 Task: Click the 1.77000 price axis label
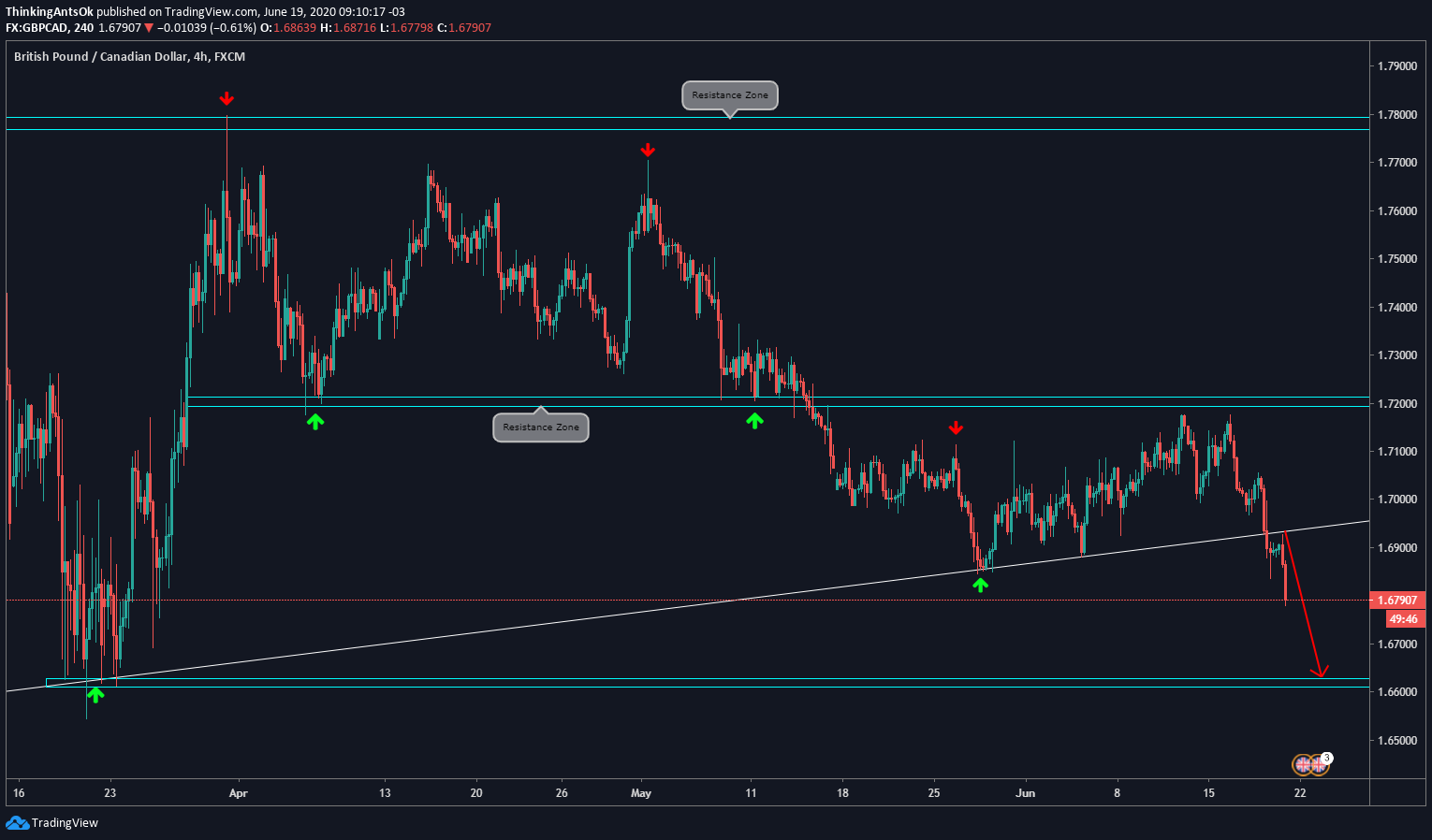[x=1396, y=163]
